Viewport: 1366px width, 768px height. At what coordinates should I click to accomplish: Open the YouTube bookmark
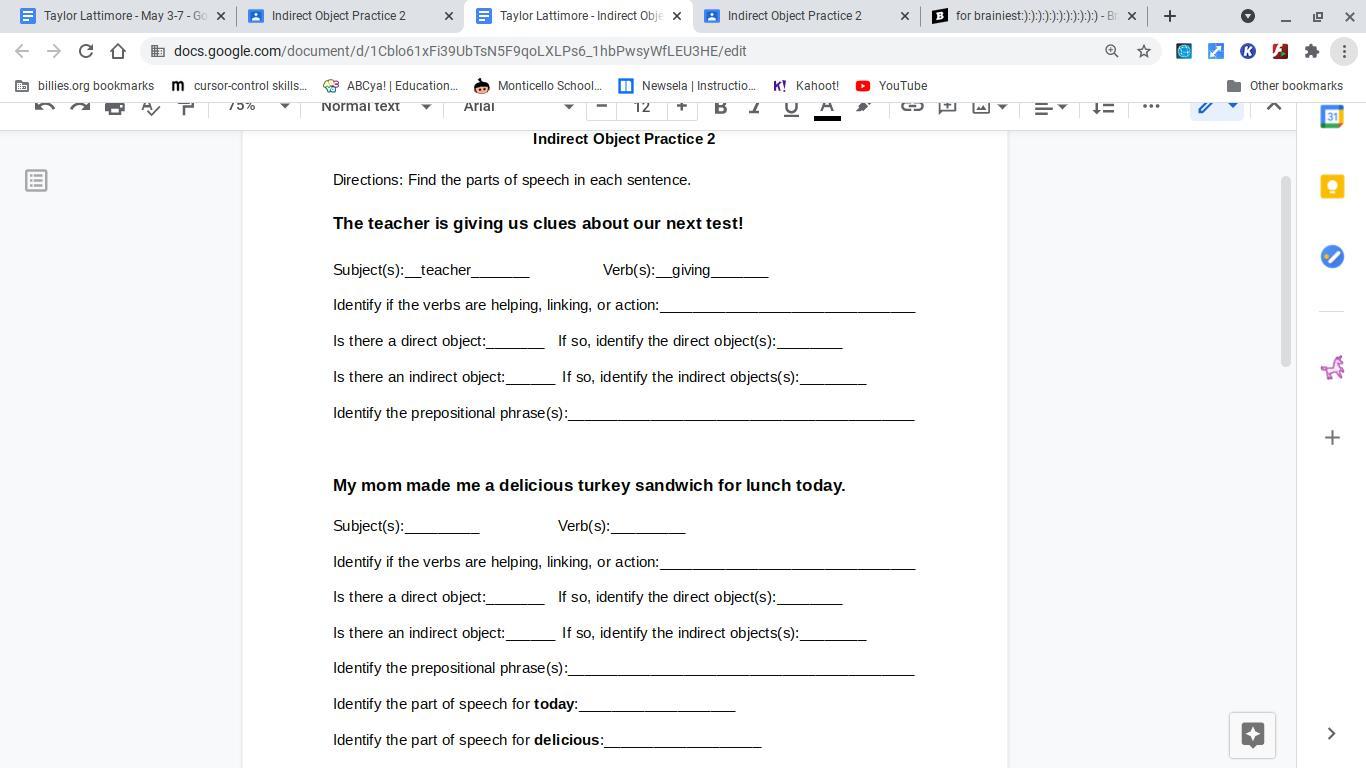[891, 86]
